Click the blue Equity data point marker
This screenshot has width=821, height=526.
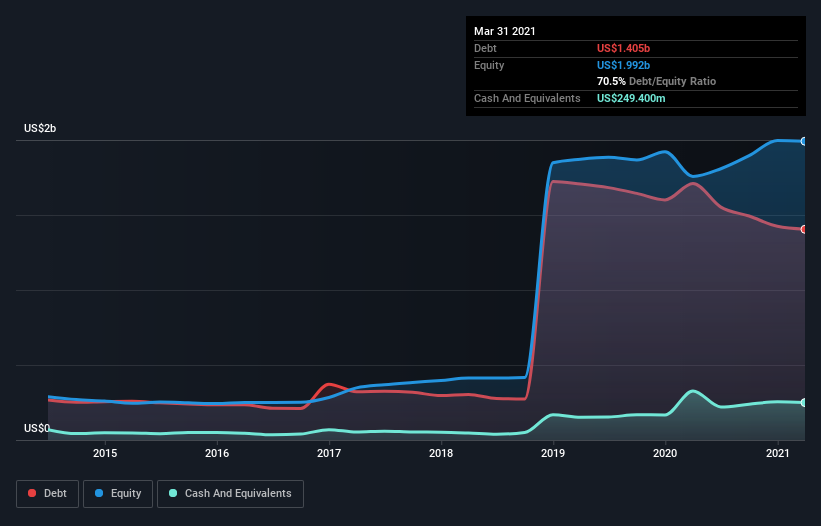click(x=804, y=141)
